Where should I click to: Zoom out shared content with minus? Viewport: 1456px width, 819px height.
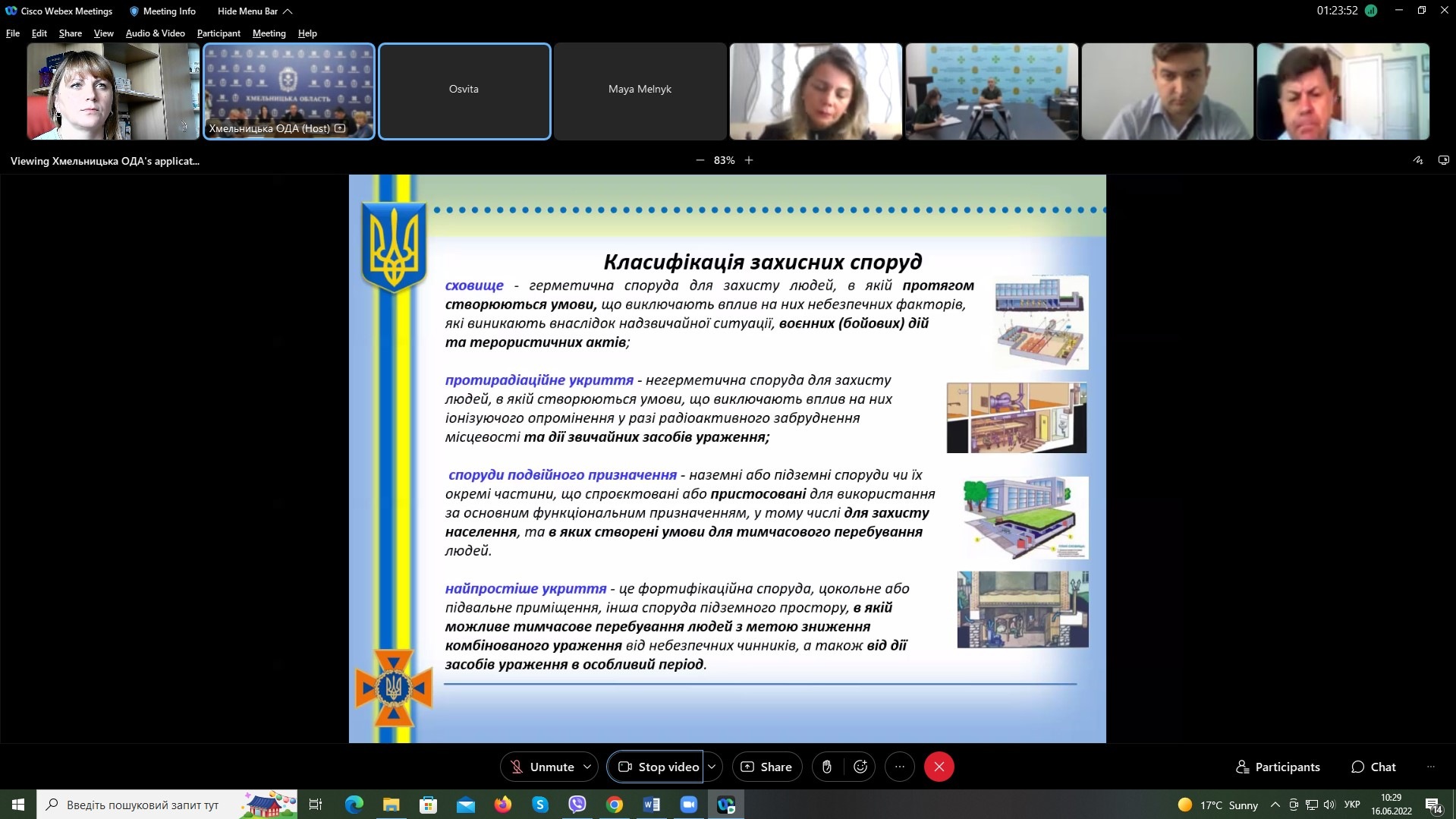pos(700,160)
